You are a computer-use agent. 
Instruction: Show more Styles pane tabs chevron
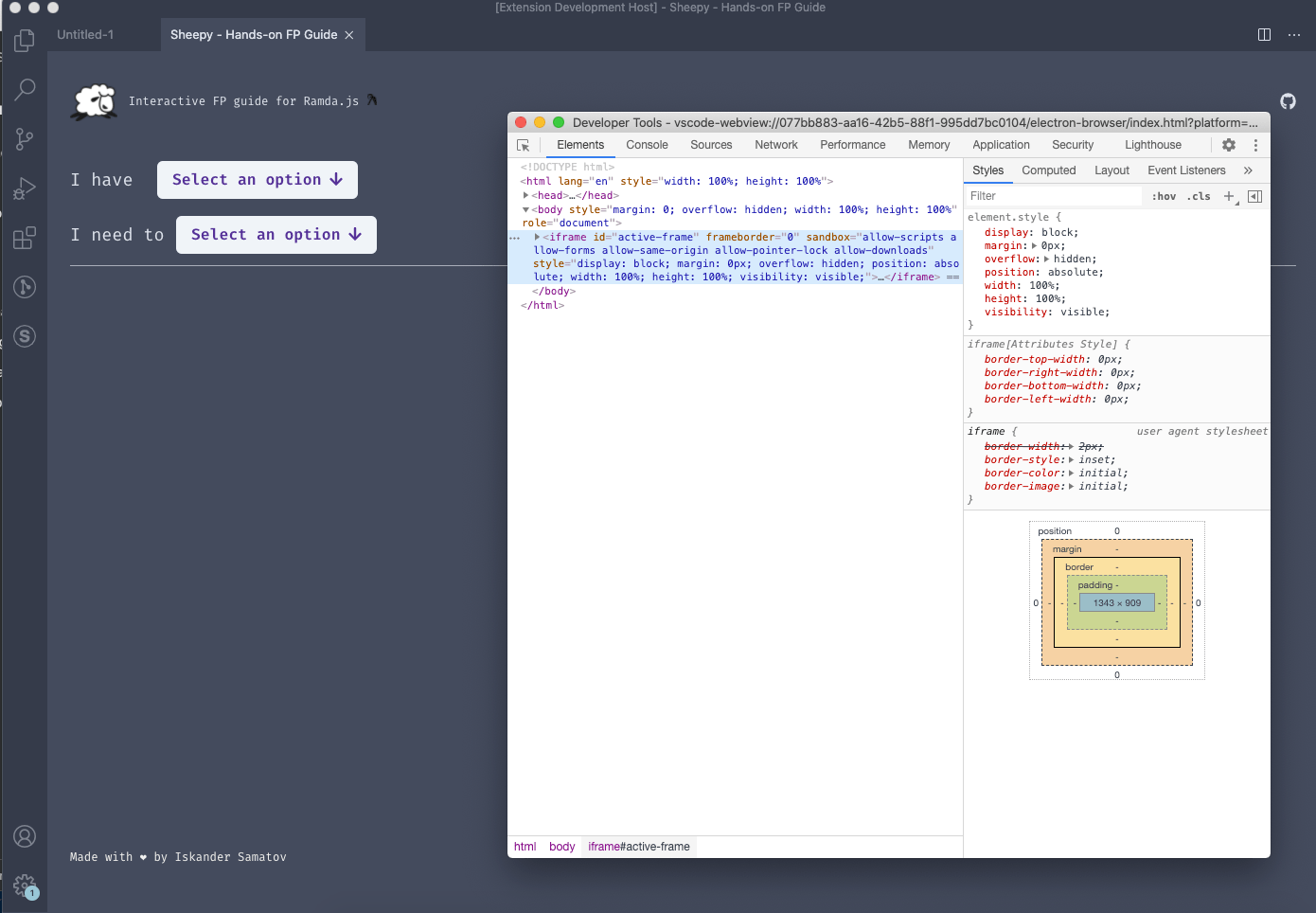coord(1248,170)
